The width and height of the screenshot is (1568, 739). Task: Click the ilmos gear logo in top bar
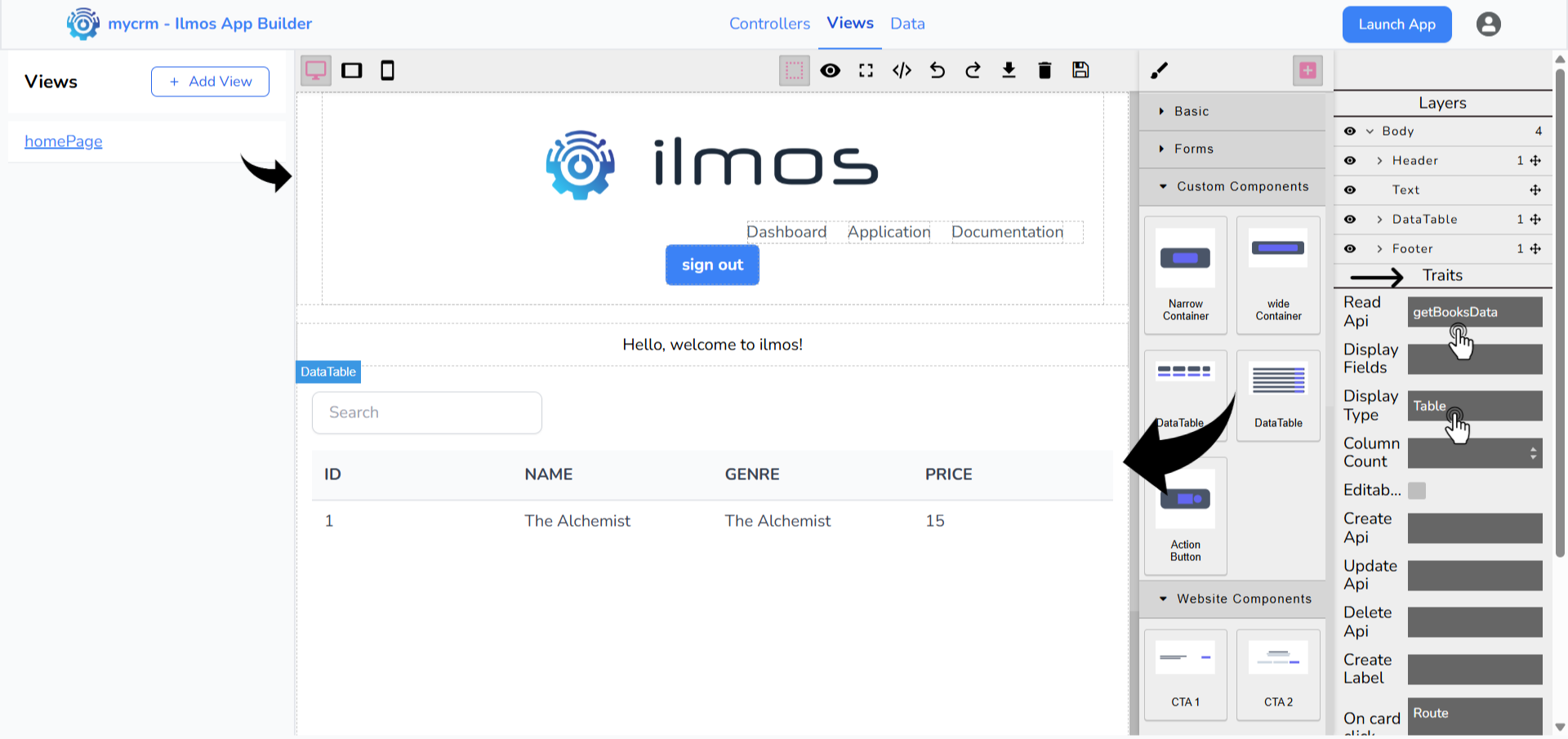[82, 24]
